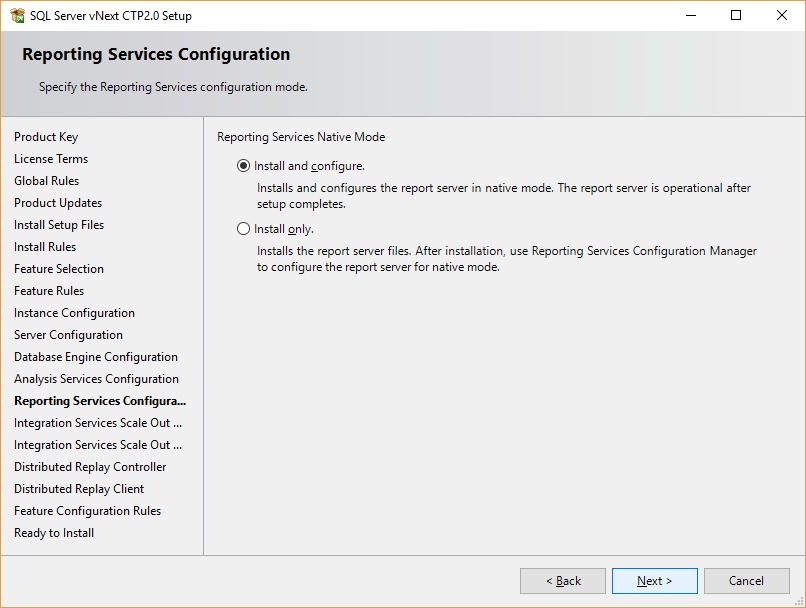Click the Next button
Image resolution: width=806 pixels, height=608 pixels.
(654, 581)
